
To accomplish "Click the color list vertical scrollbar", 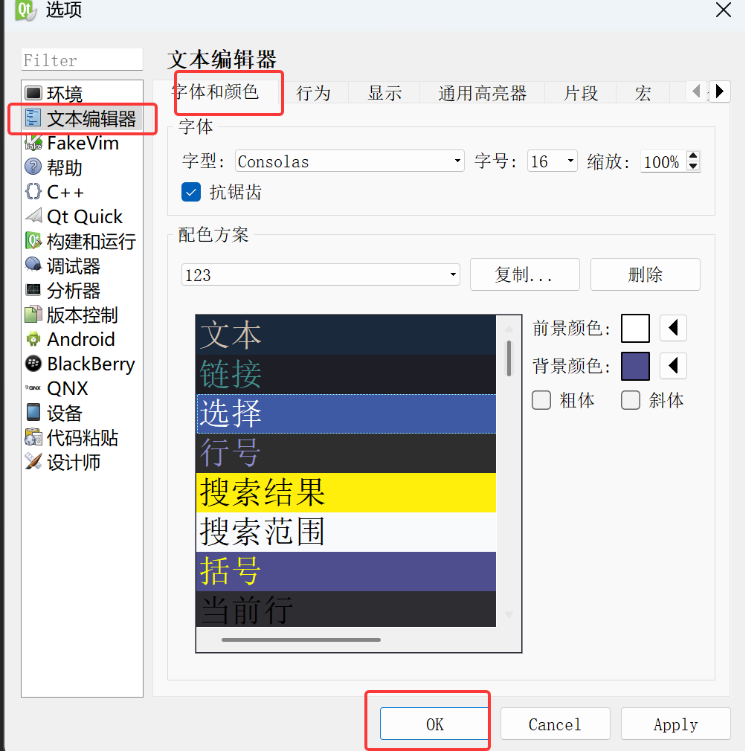I will [509, 358].
